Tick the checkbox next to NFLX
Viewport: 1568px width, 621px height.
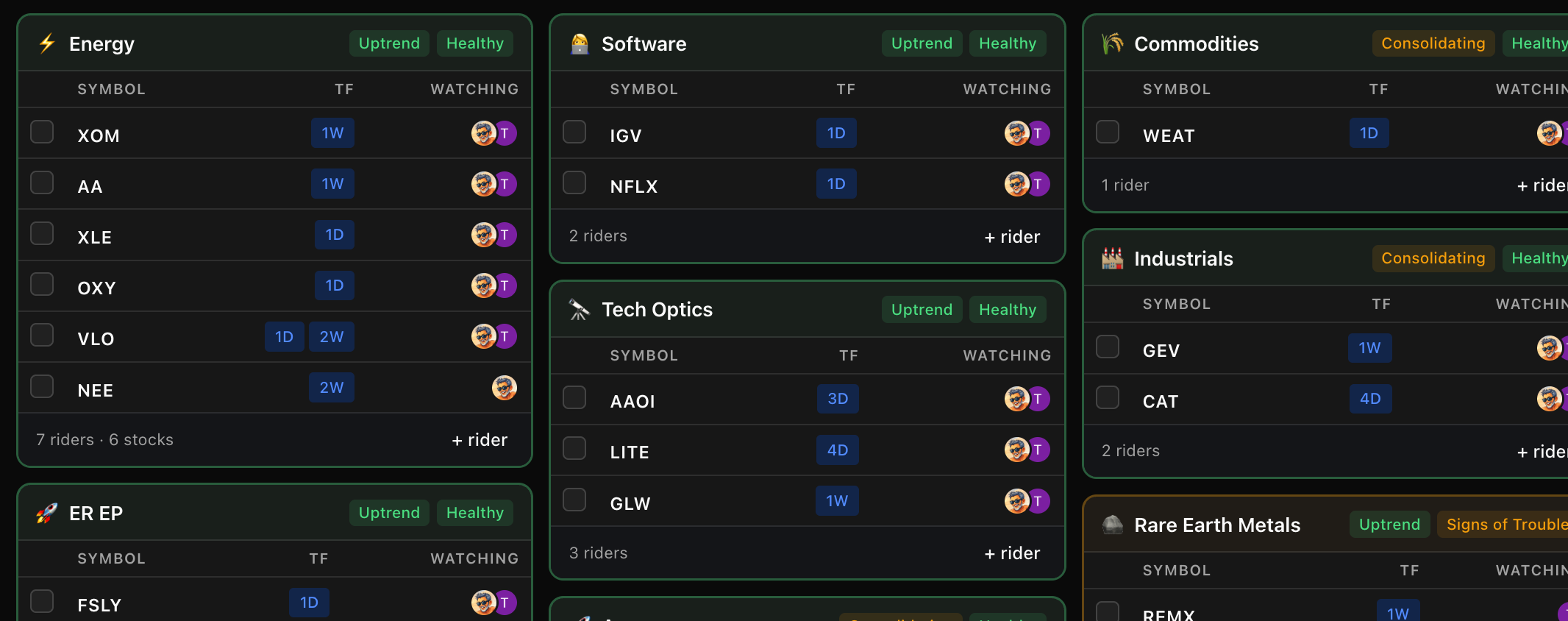tap(574, 183)
